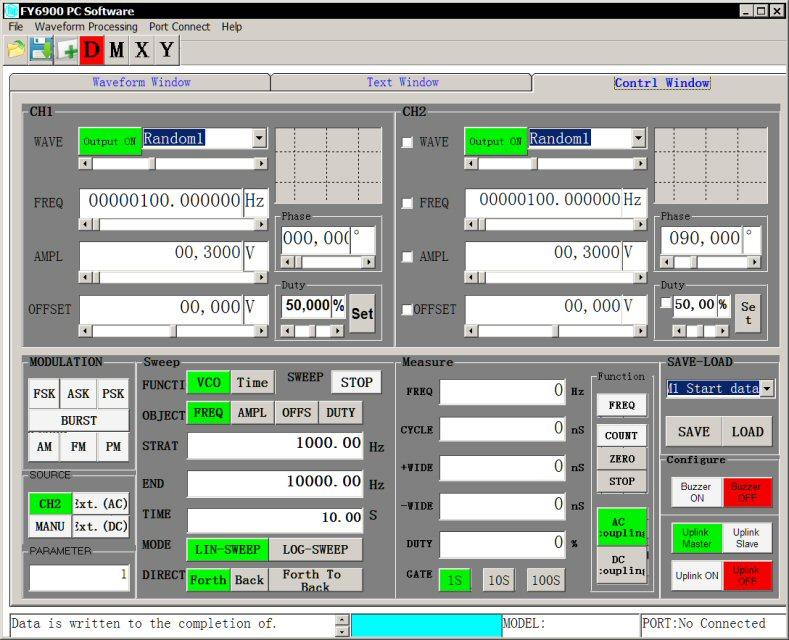Screen dimensions: 789x640
Task: Select BURST modulation
Action: point(78,421)
